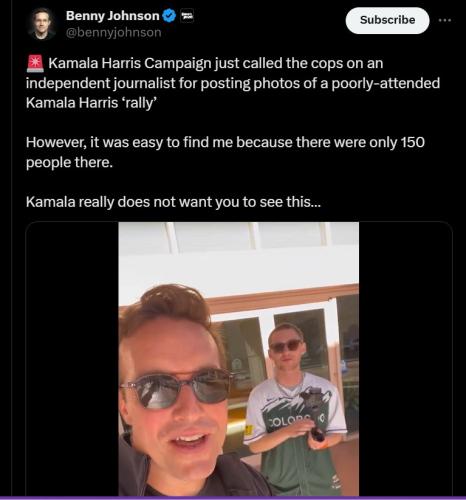Viewport: 466px width, 500px height.
Task: Click the black letterbox area left of the video
Action: click(72, 359)
